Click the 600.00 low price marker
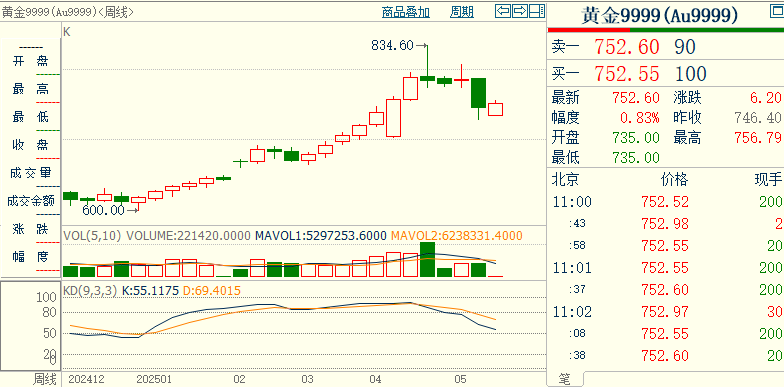The image size is (784, 387). (103, 210)
